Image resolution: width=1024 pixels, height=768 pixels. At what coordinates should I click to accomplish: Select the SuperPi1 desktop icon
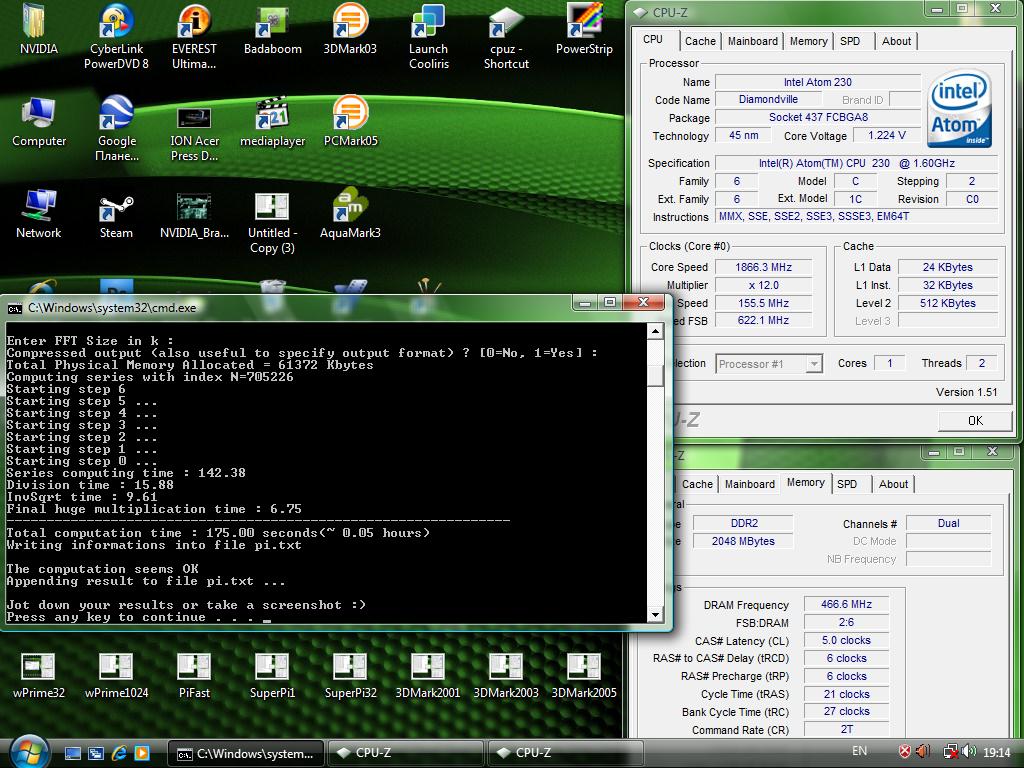pos(272,676)
